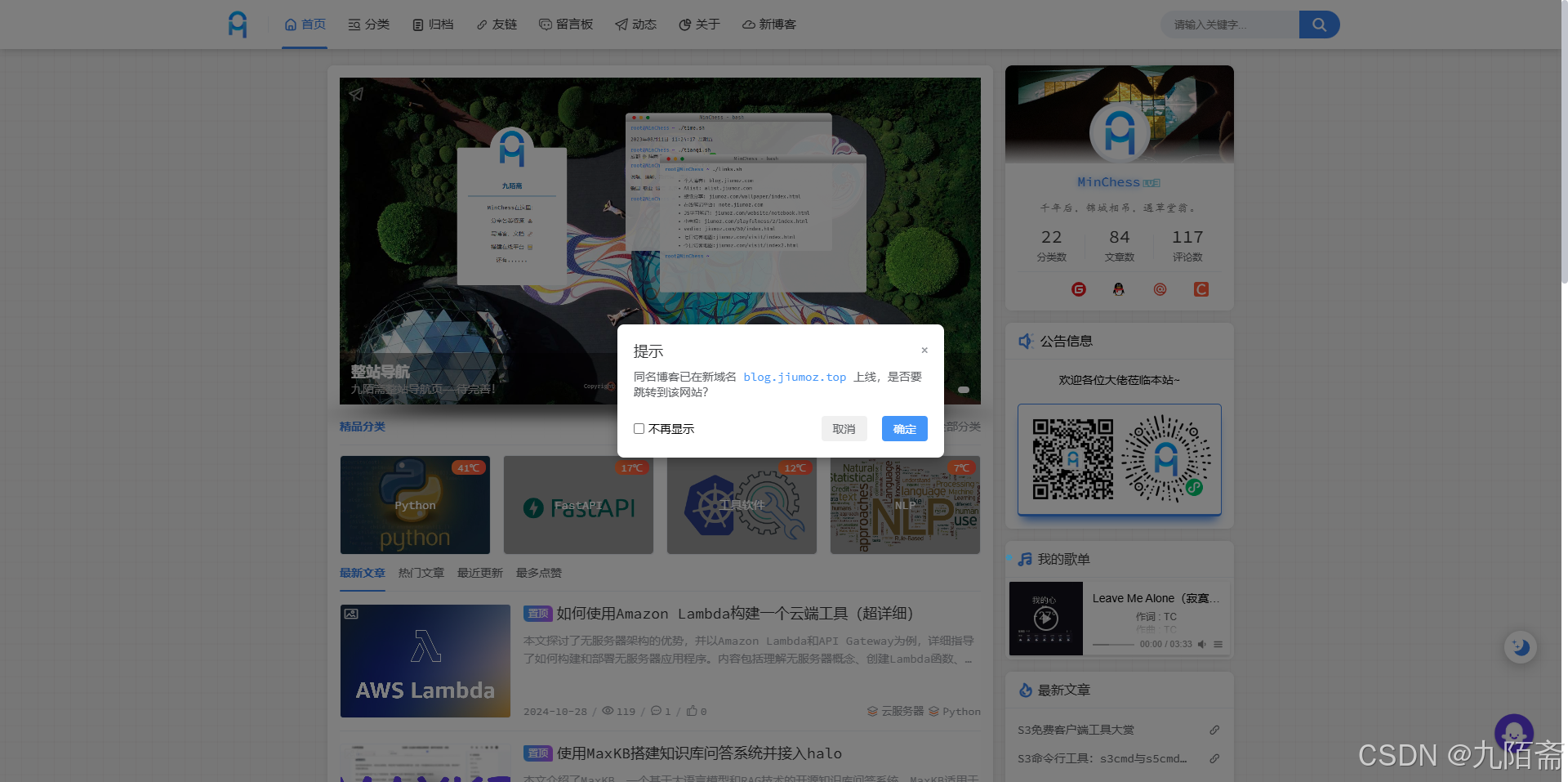This screenshot has height=782, width=1568.
Task: Go to the 归档 nav item
Action: point(433,25)
